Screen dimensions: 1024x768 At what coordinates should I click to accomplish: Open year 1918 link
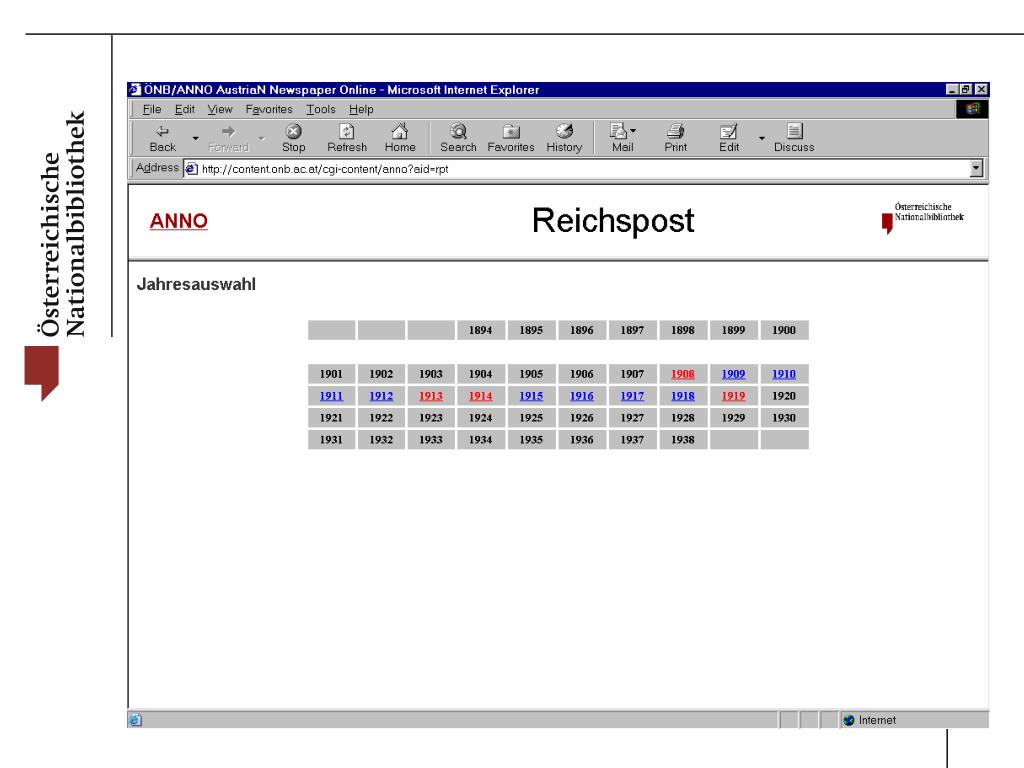(682, 396)
